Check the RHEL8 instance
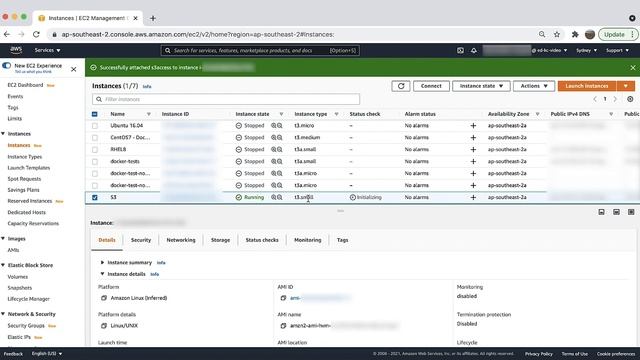This screenshot has width=640, height=360. click(95, 149)
